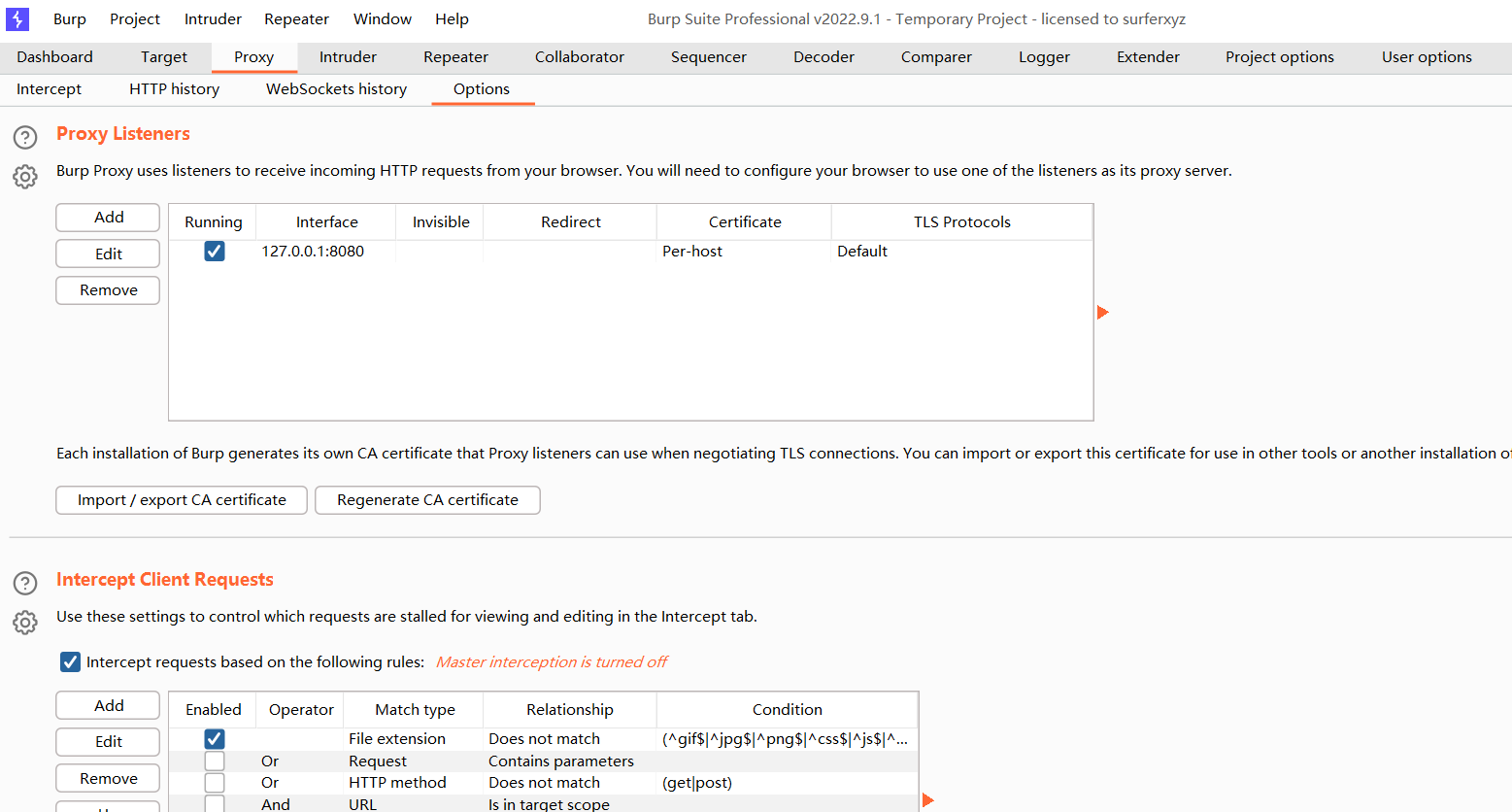Disable the File extension intercept rule
1512x812 pixels.
[x=215, y=739]
